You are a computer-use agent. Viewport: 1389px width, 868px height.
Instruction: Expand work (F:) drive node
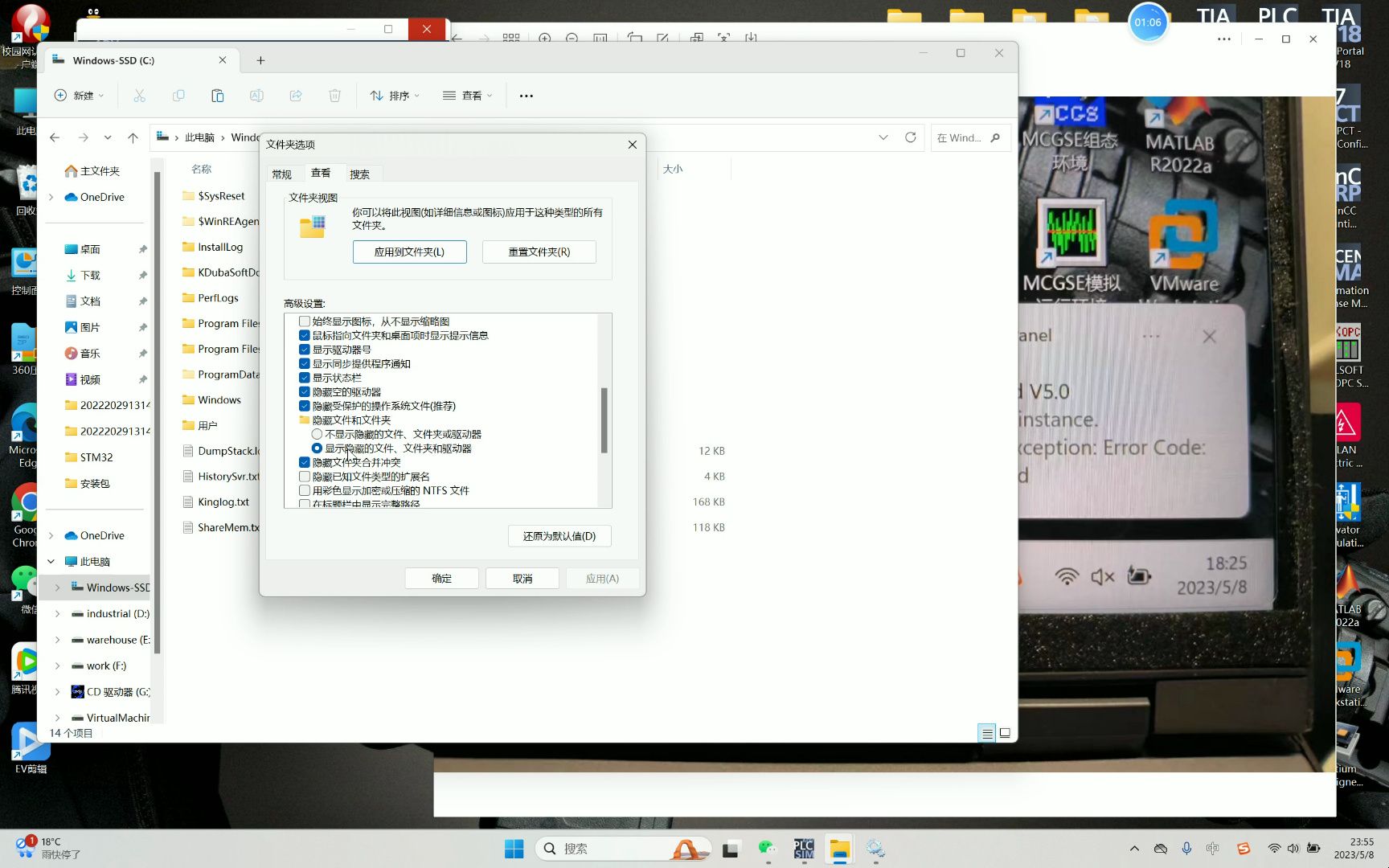(57, 665)
